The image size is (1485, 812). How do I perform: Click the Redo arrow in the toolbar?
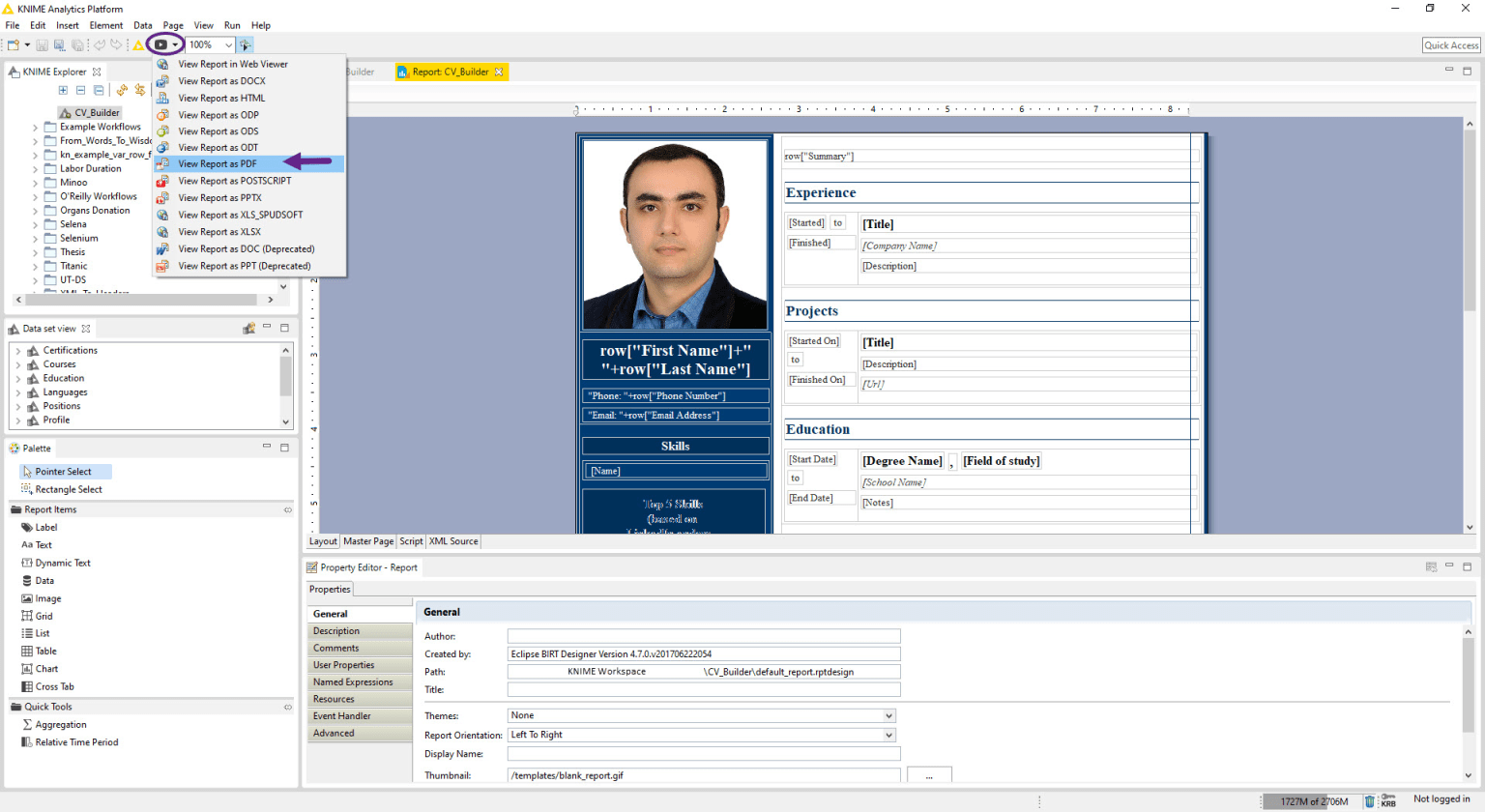point(116,44)
